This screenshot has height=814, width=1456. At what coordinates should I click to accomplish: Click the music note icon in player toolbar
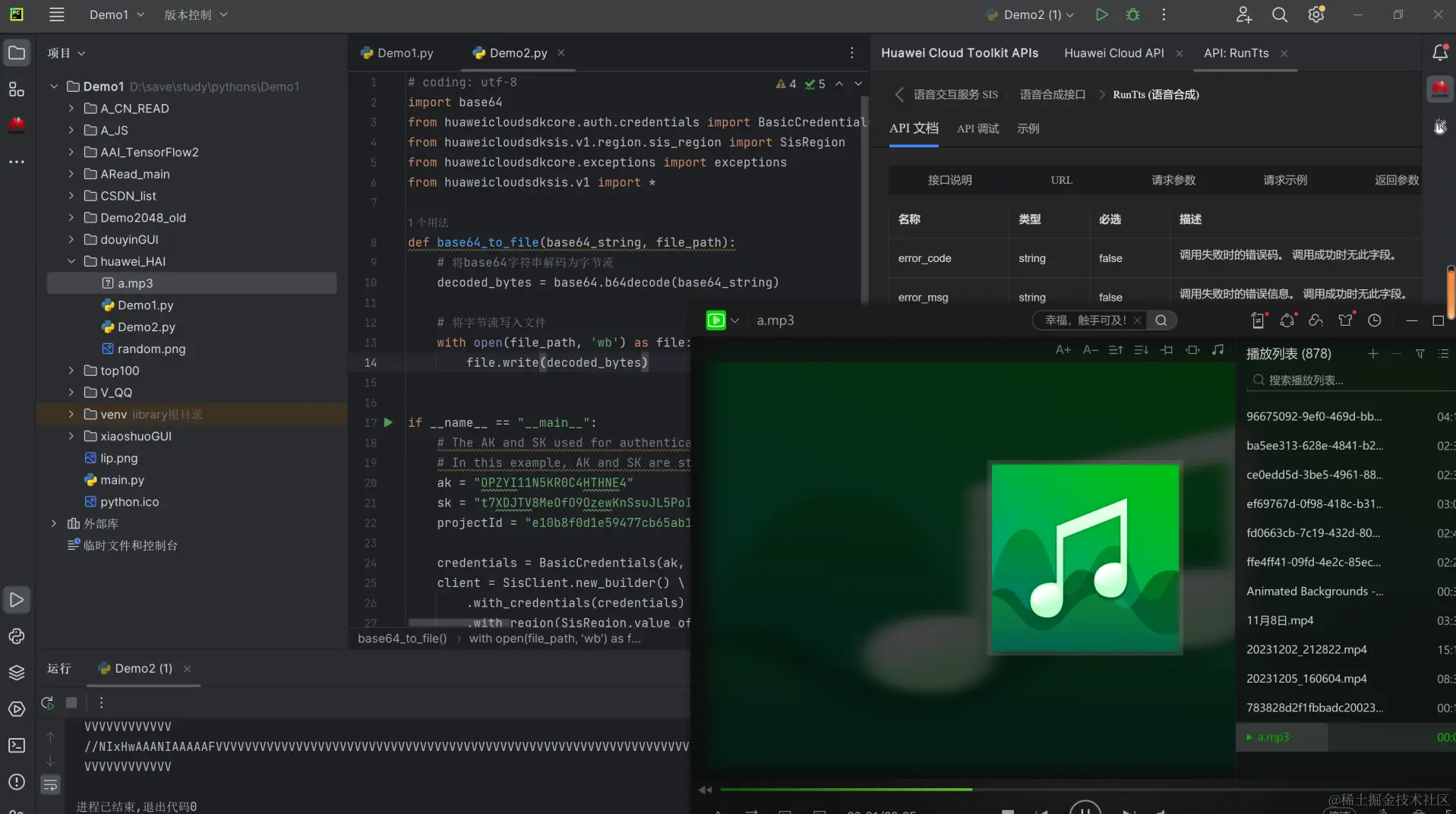coord(1218,350)
